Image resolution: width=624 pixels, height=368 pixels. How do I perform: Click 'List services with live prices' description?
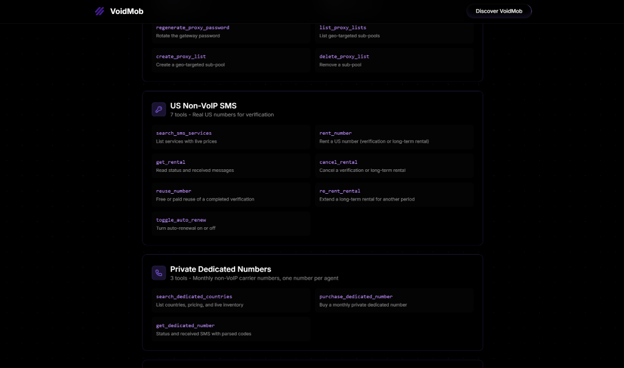pyautogui.click(x=186, y=142)
